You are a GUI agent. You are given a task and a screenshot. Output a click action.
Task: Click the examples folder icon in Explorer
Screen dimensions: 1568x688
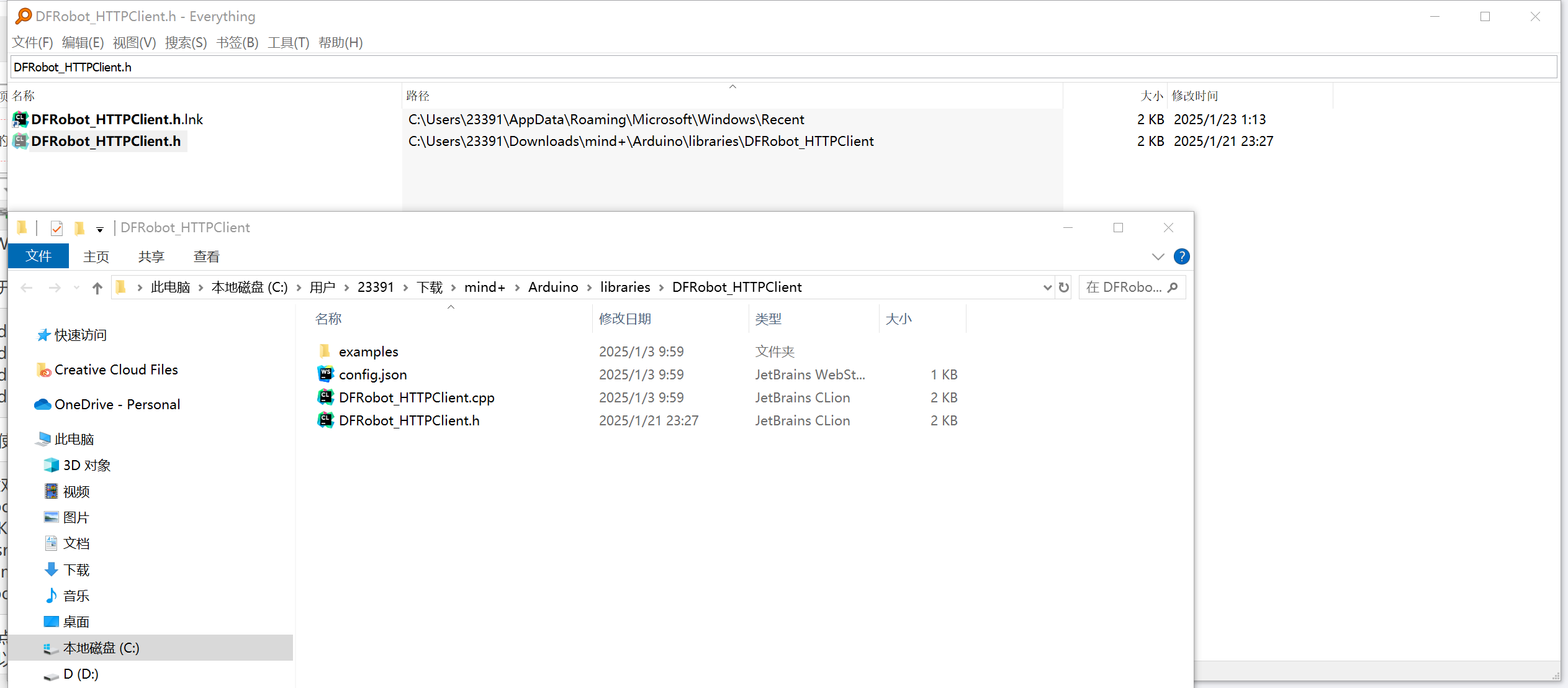tap(325, 351)
